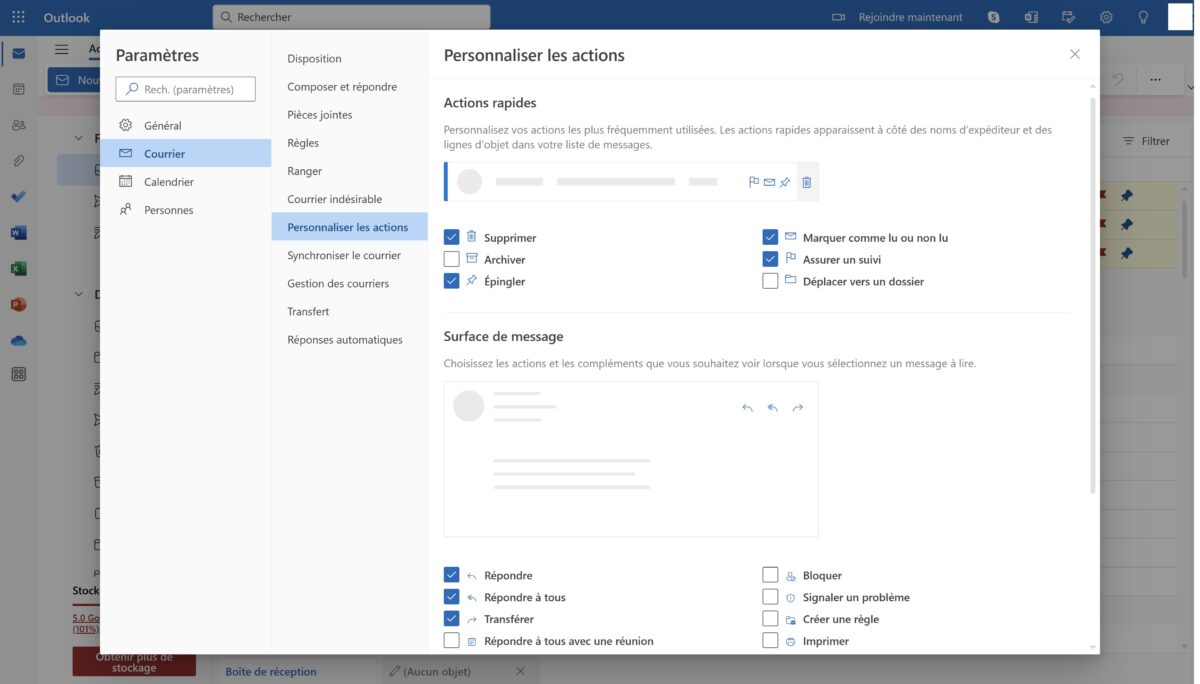1200x684 pixels.
Task: Open the app launcher waffle icon
Action: (x=18, y=17)
